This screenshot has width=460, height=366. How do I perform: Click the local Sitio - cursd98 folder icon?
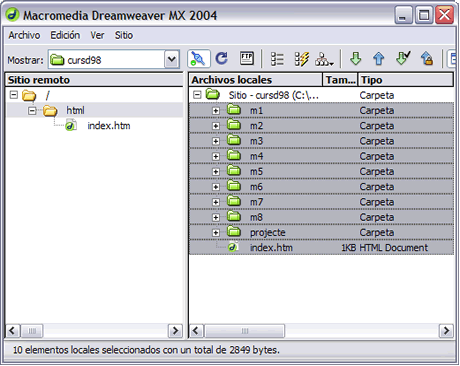[x=212, y=95]
